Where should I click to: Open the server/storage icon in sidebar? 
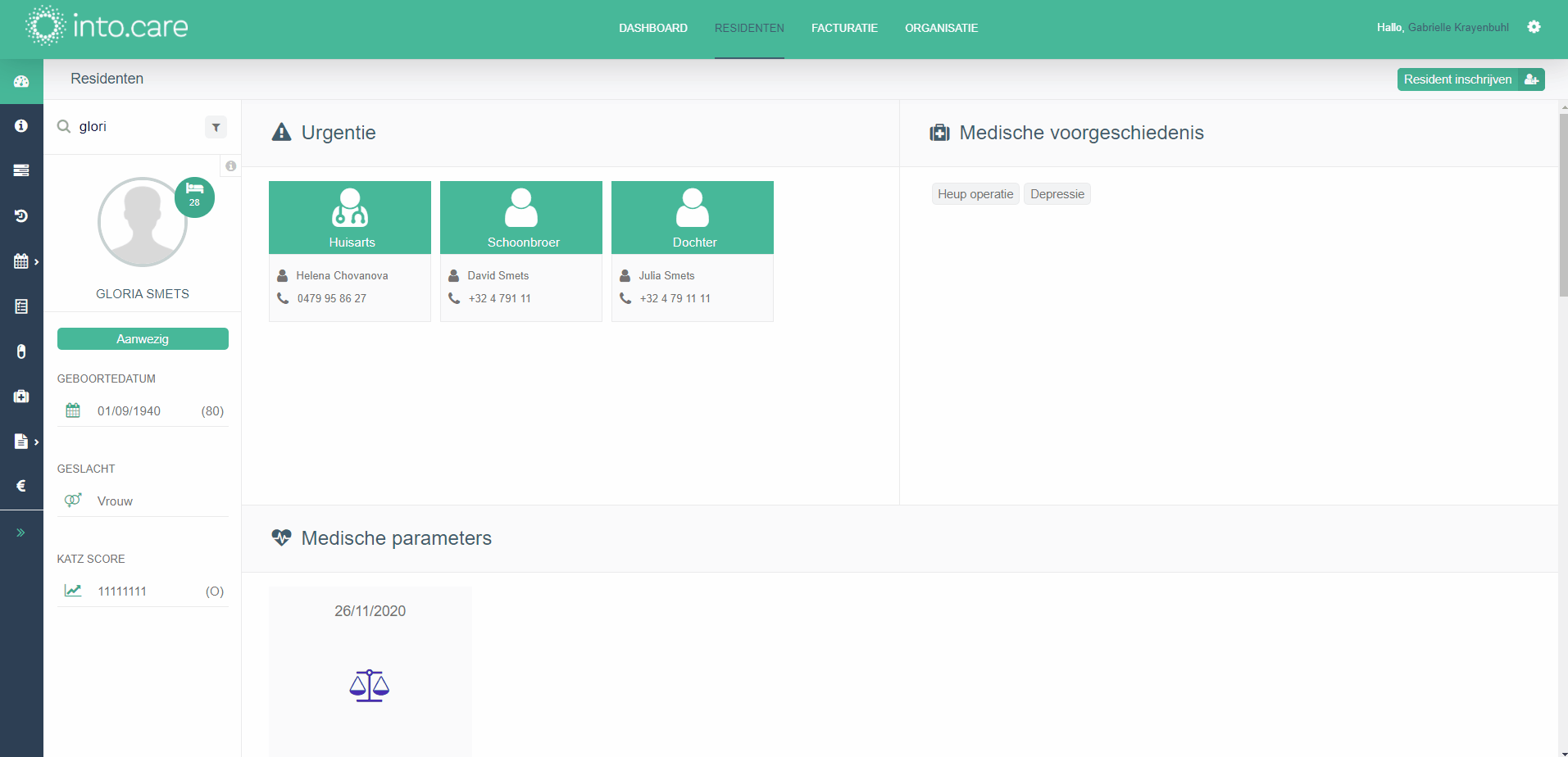[x=21, y=170]
